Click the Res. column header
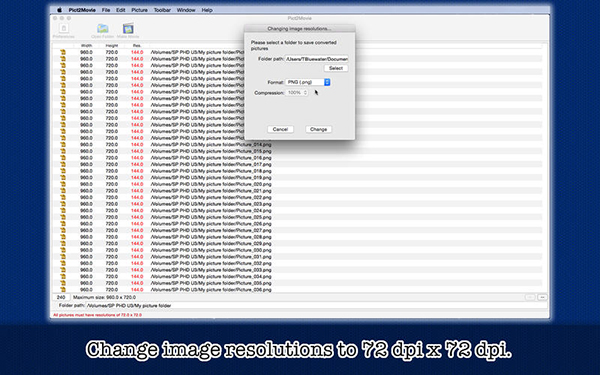Screen dimensions: 600x375 click(x=137, y=46)
